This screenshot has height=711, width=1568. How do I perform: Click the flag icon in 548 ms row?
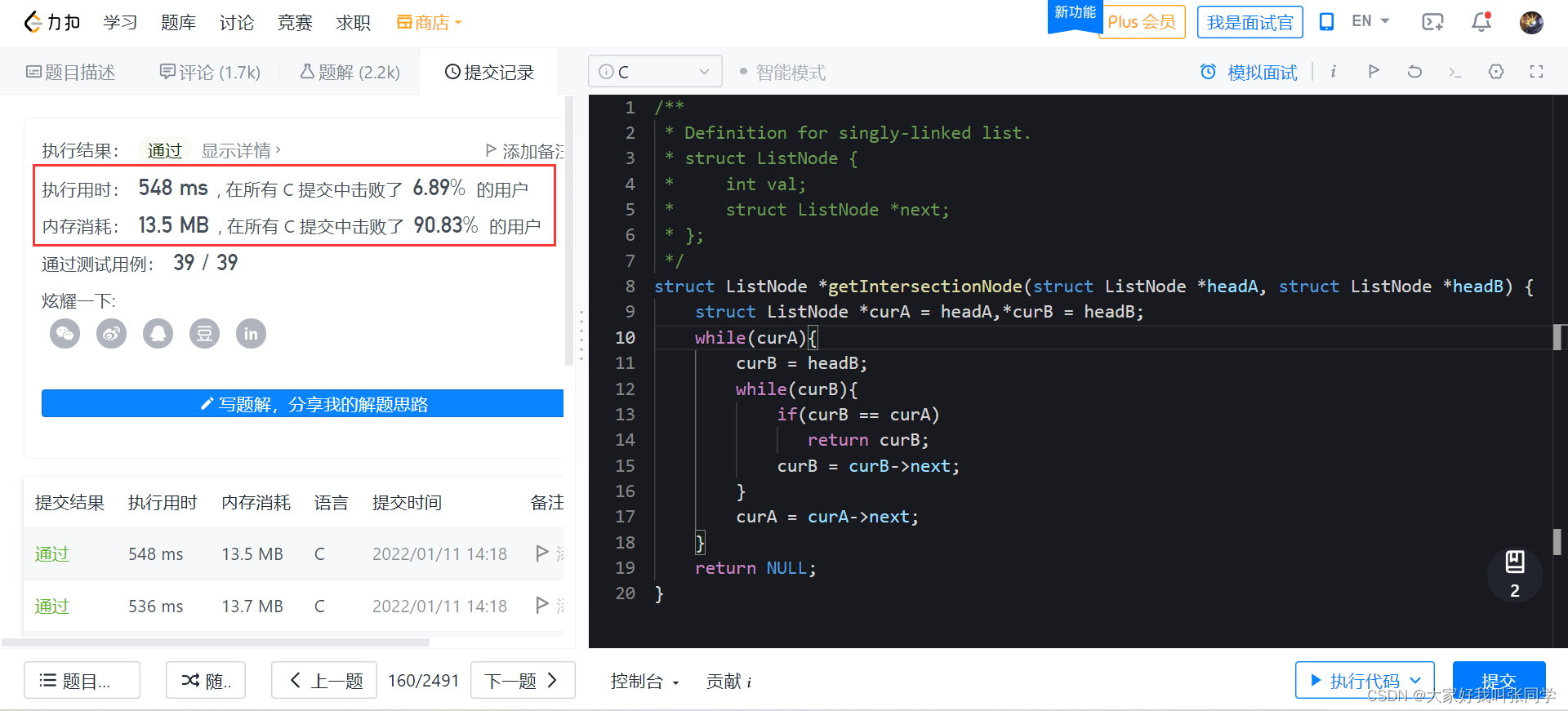click(x=541, y=553)
